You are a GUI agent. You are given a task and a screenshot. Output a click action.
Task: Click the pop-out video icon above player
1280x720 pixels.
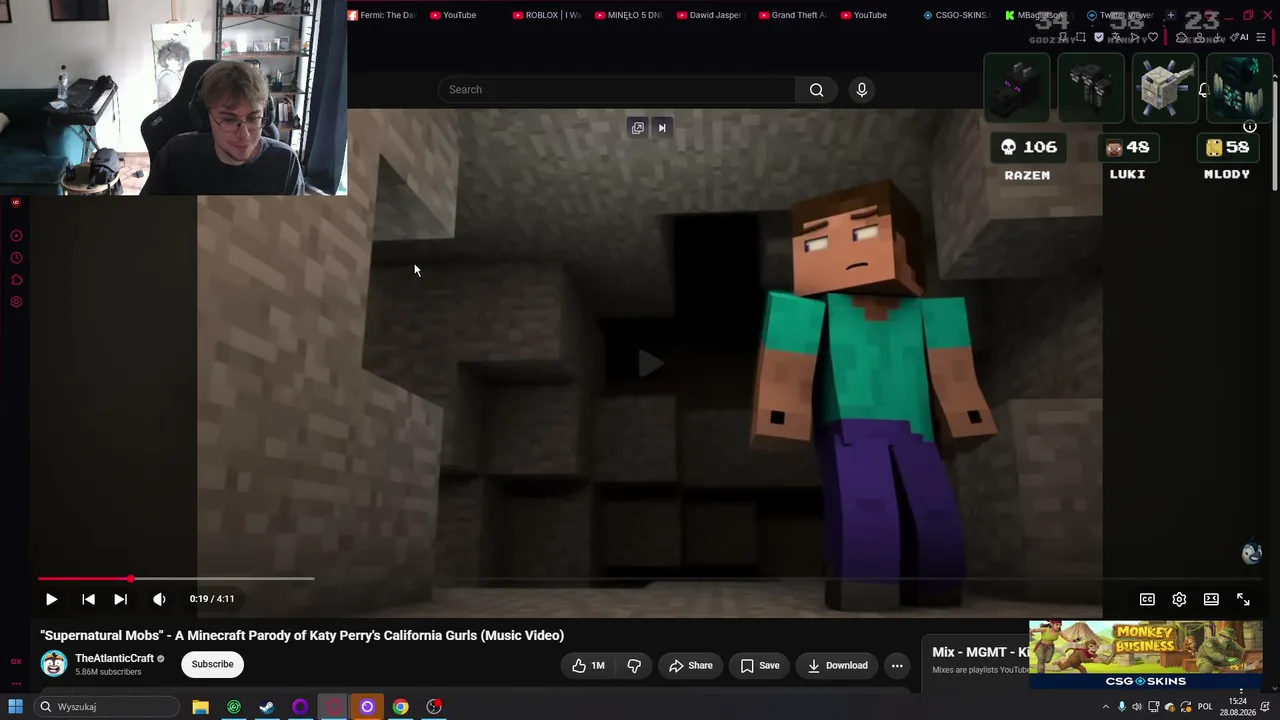[638, 128]
